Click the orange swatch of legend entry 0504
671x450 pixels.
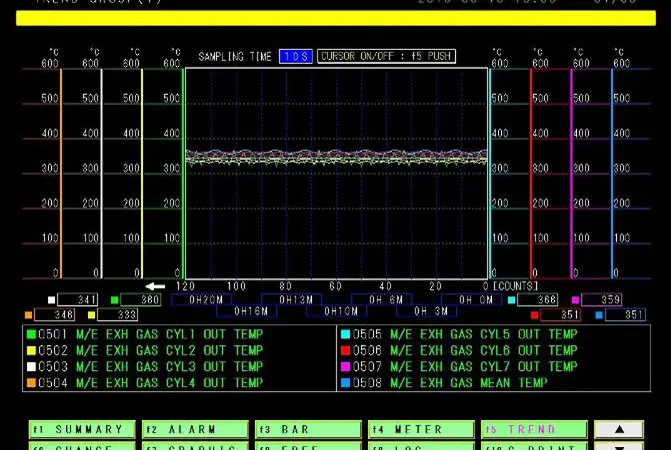pos(31,383)
